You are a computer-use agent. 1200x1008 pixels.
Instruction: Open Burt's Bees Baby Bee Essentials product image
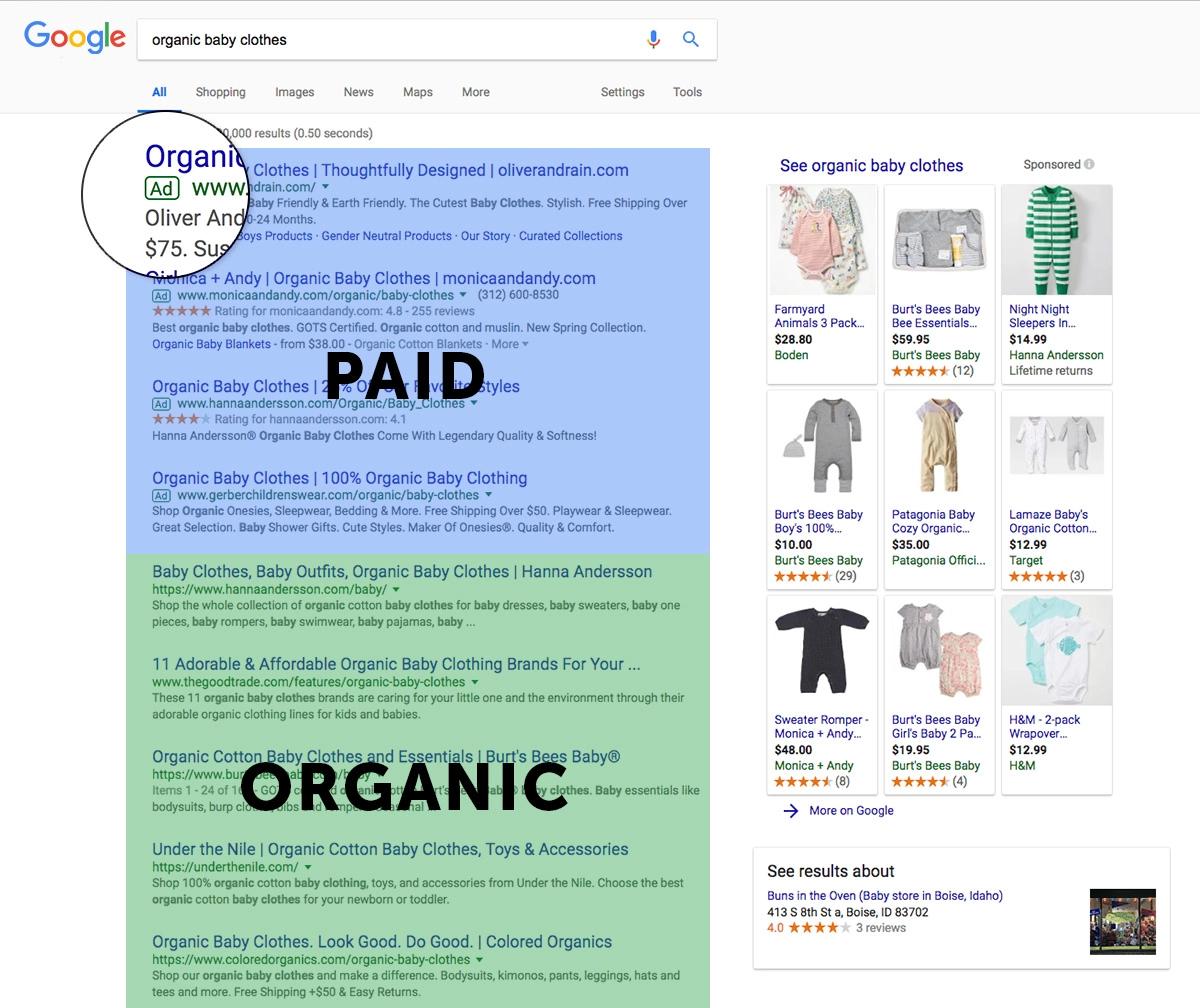click(939, 240)
